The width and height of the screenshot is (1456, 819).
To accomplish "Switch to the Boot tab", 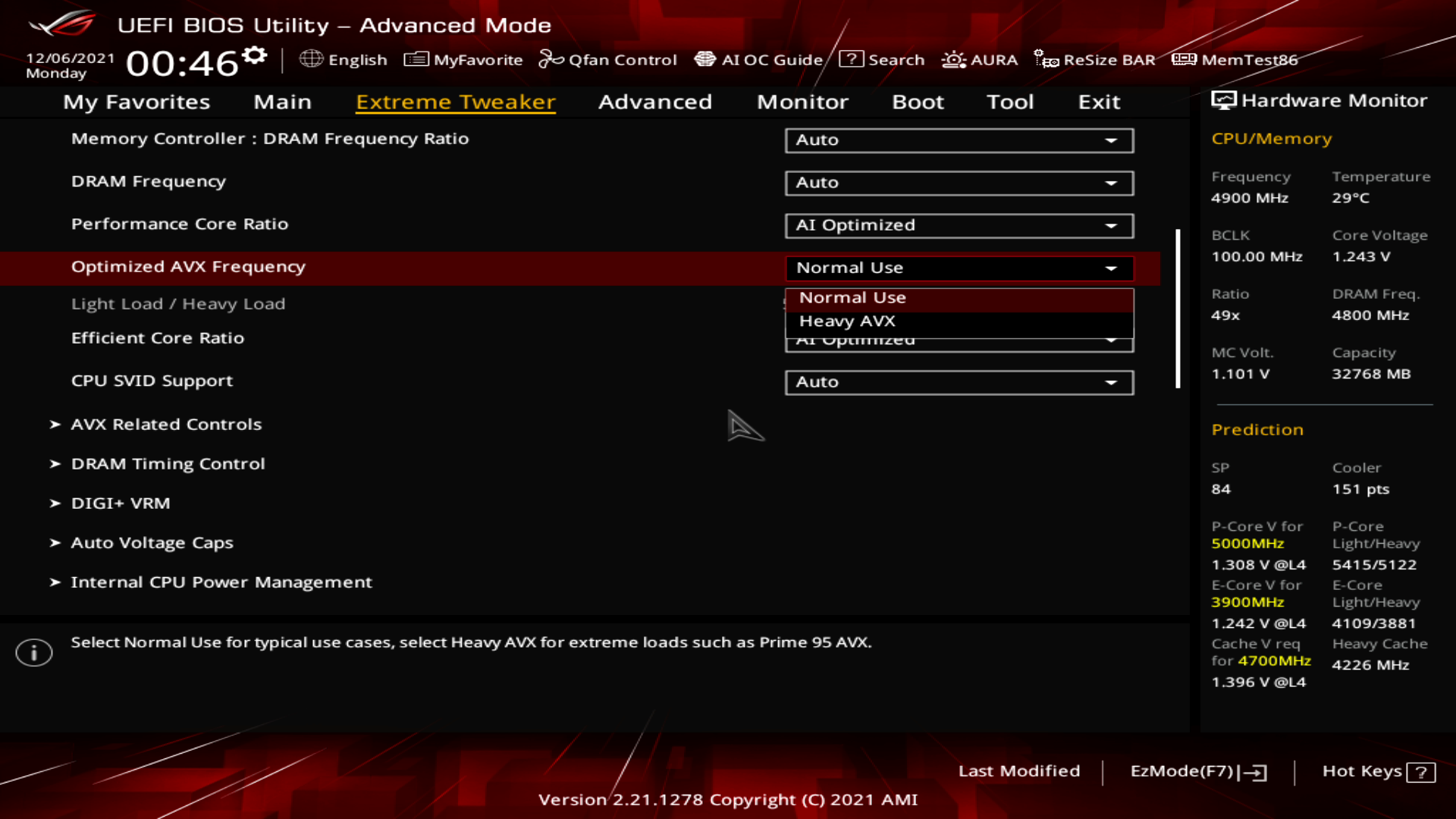I will point(918,102).
